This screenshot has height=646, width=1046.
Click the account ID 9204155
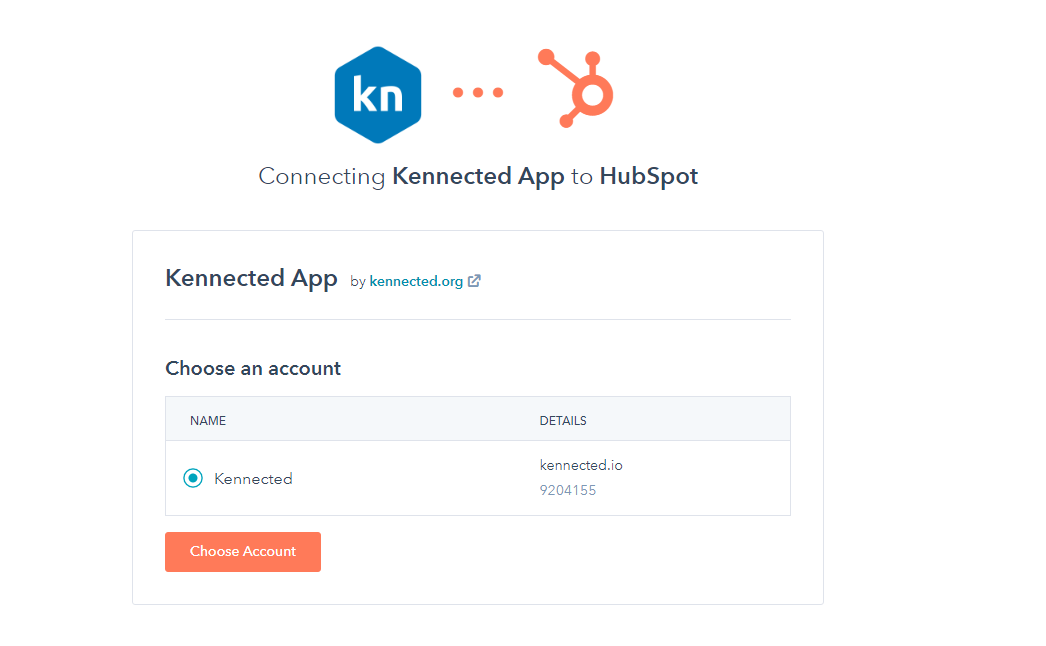pos(568,491)
